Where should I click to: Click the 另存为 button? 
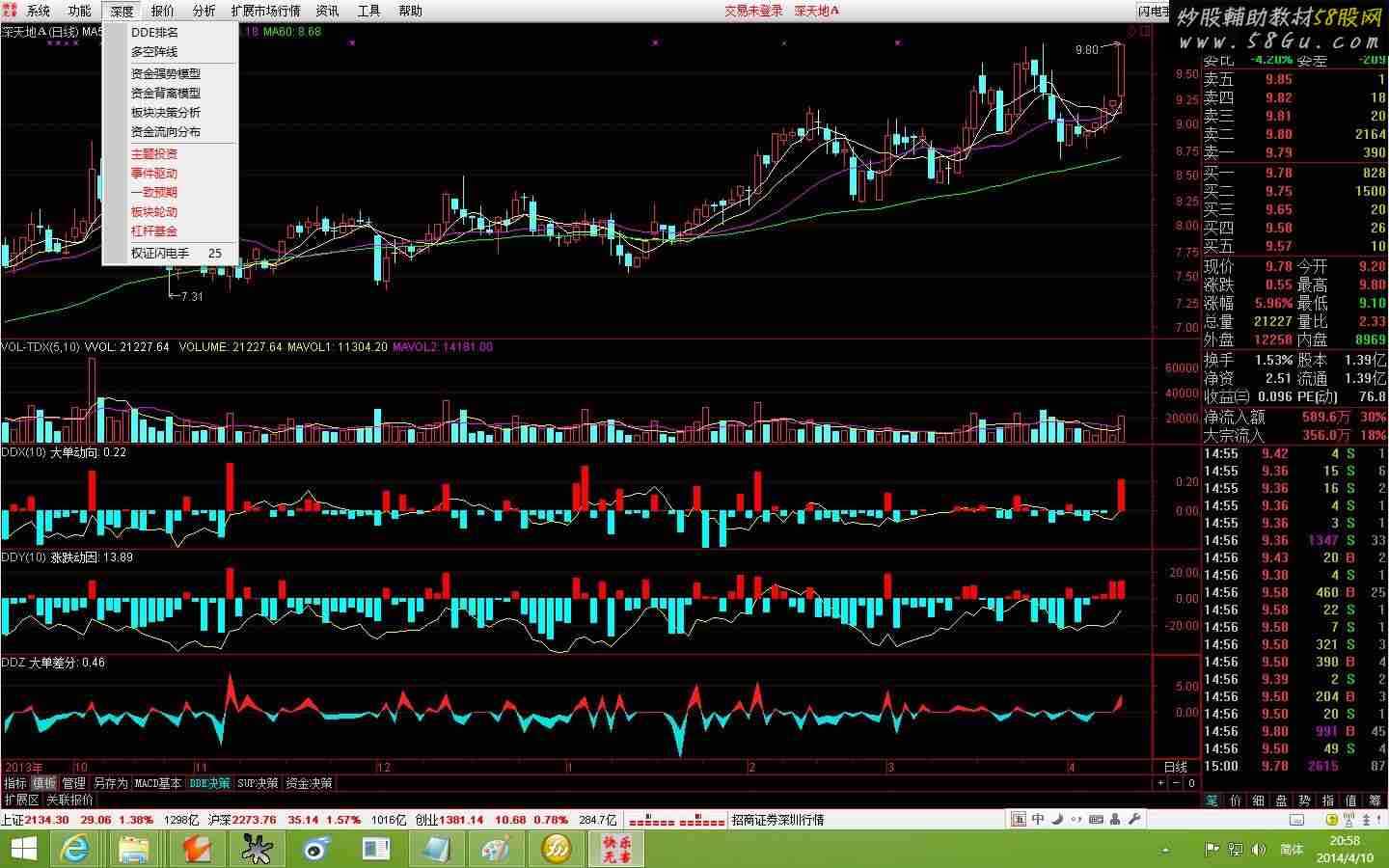(x=111, y=783)
